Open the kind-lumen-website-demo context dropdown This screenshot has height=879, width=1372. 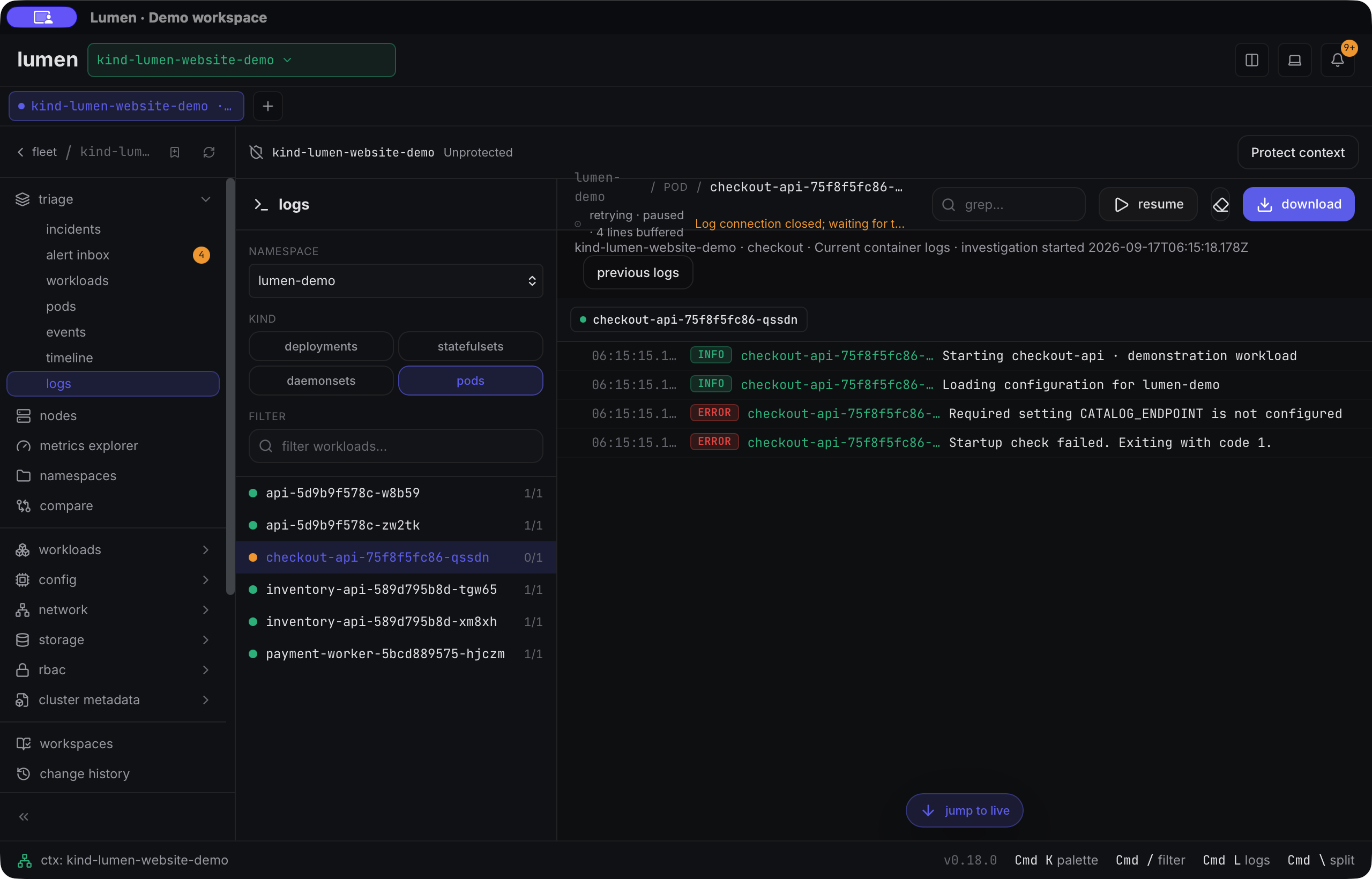[x=241, y=60]
